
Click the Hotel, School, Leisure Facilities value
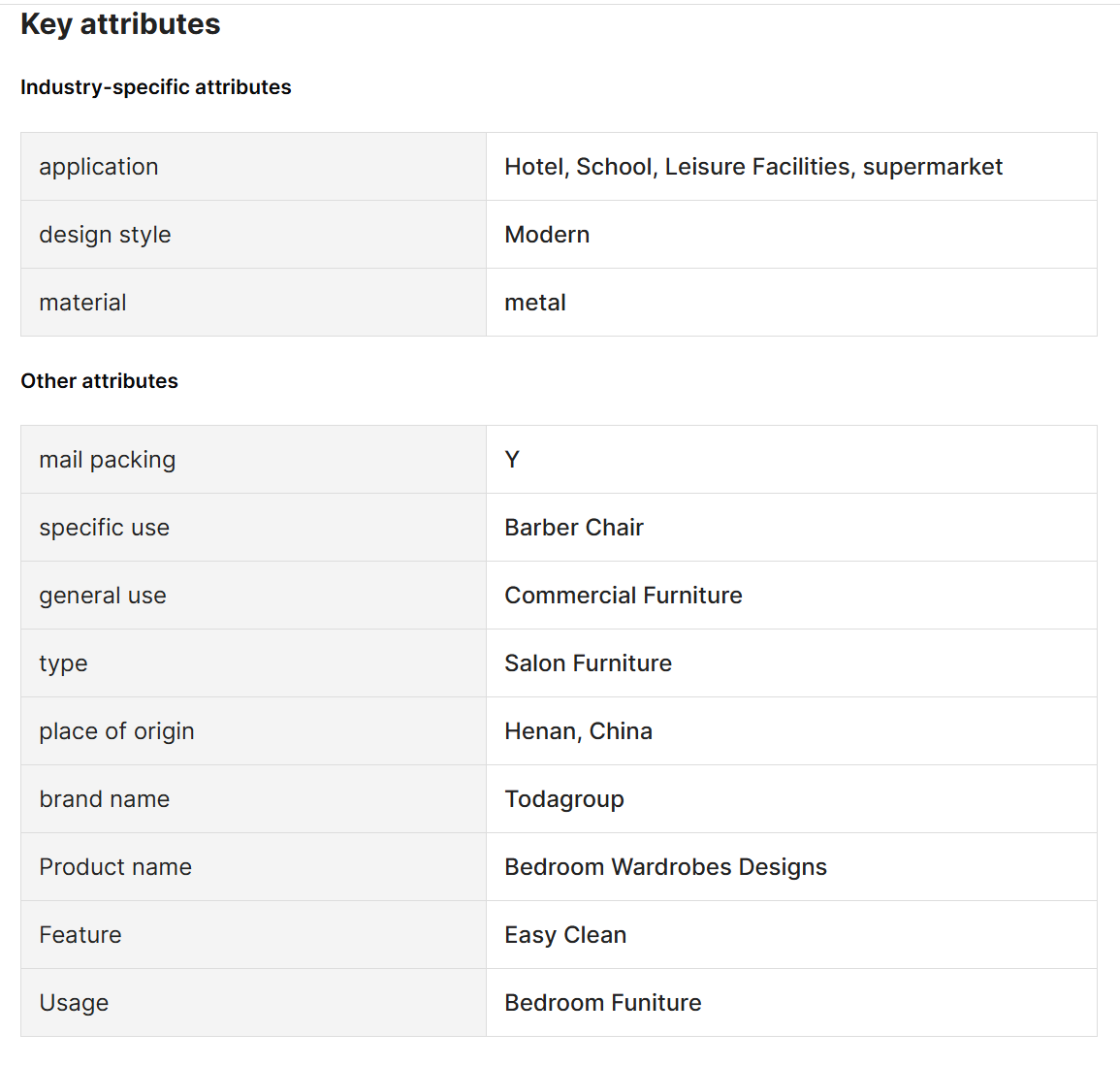point(752,167)
